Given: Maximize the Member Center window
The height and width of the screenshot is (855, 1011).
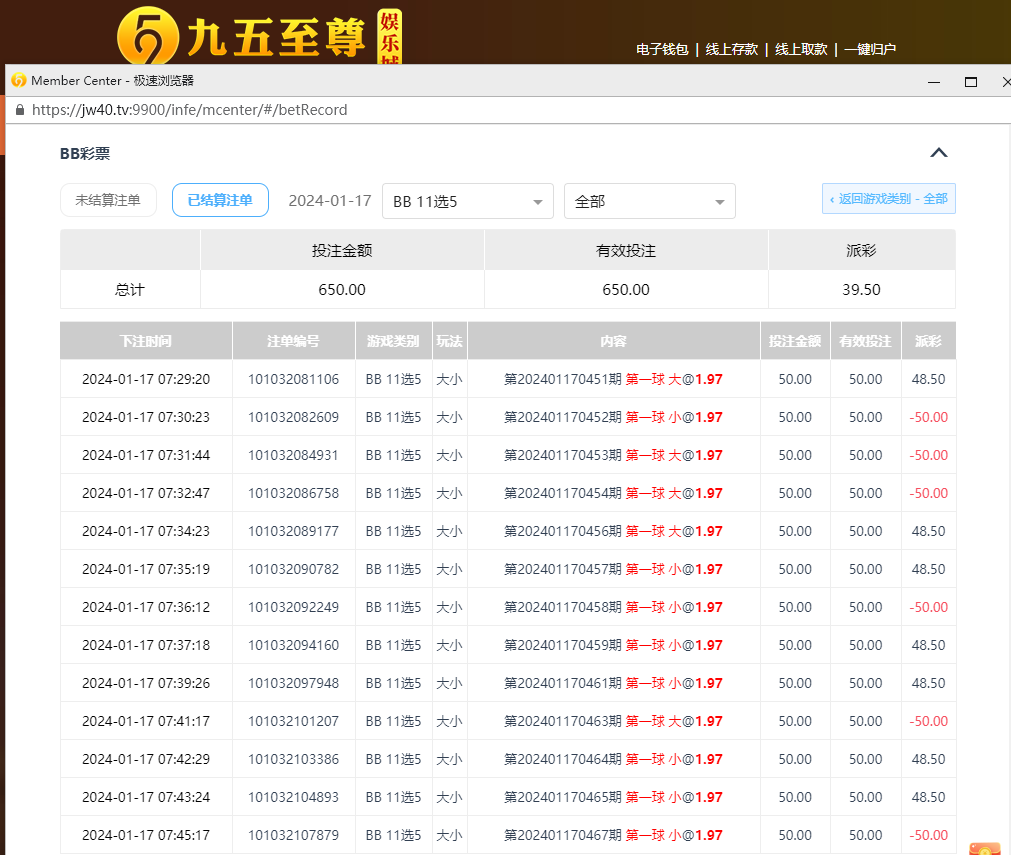Looking at the screenshot, I should click(x=970, y=82).
